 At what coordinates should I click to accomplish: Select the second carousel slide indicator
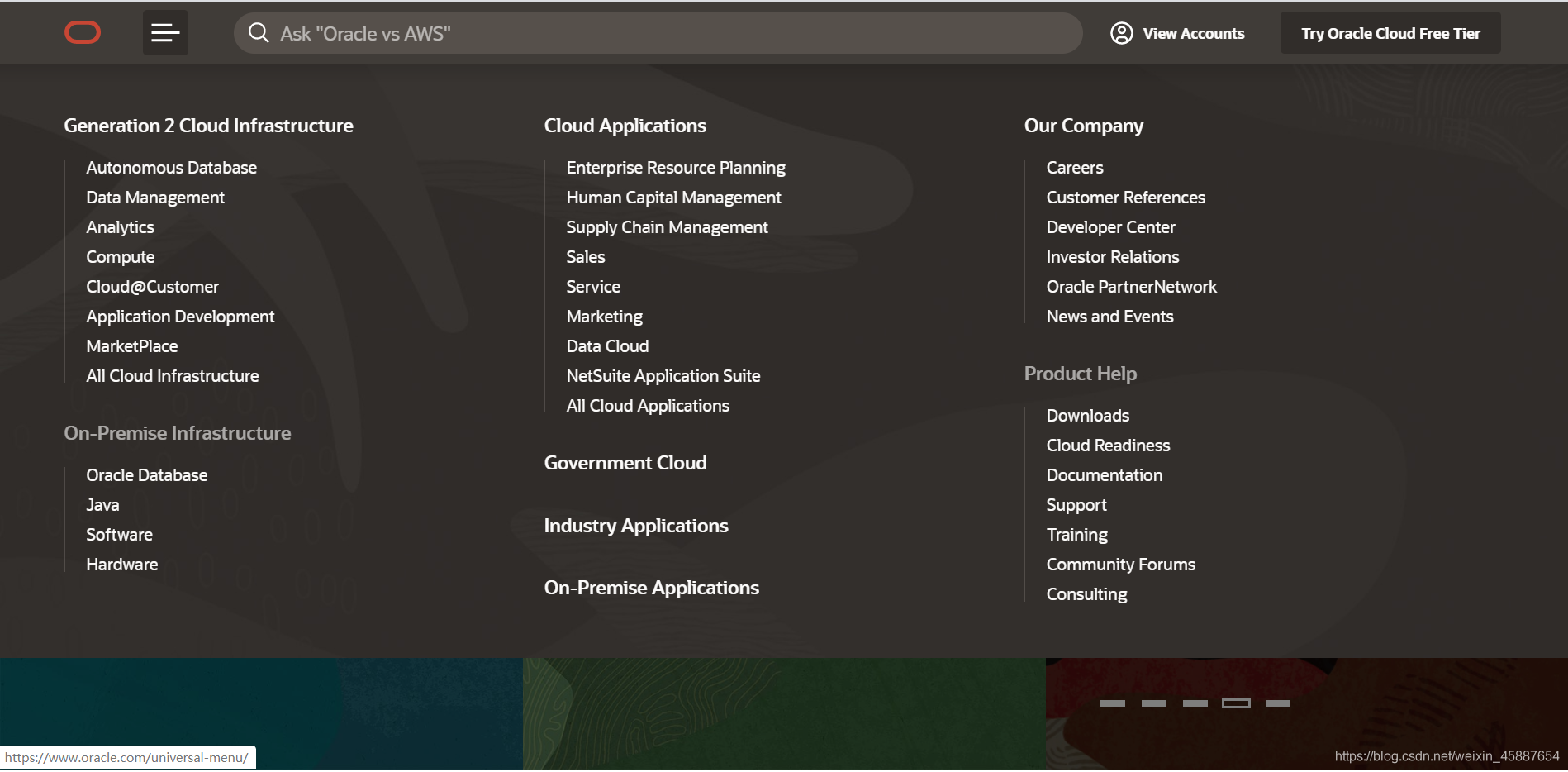pos(1154,703)
